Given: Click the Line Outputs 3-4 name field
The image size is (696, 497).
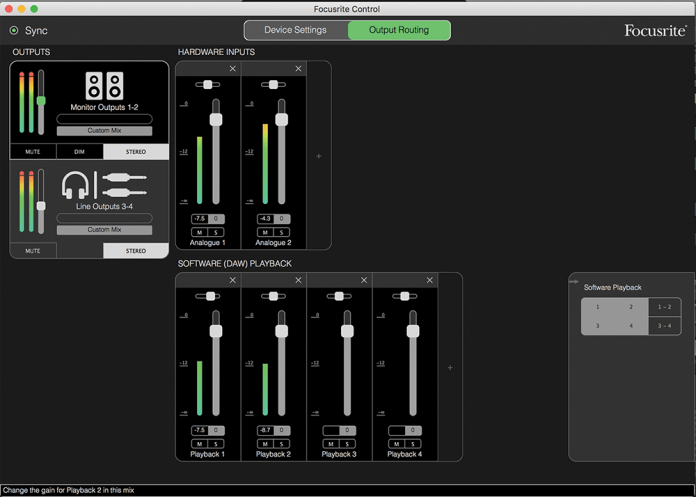Looking at the screenshot, I should click(104, 218).
